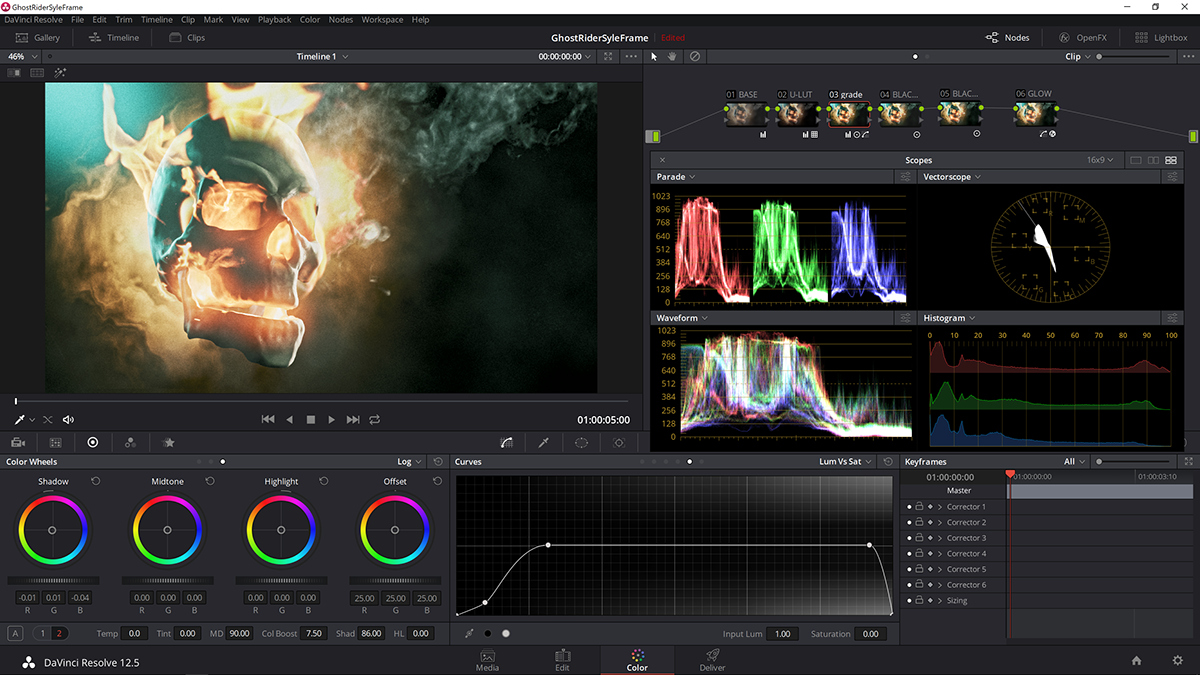
Task: Click the bypass grades icon in node toolbar
Action: tap(695, 57)
